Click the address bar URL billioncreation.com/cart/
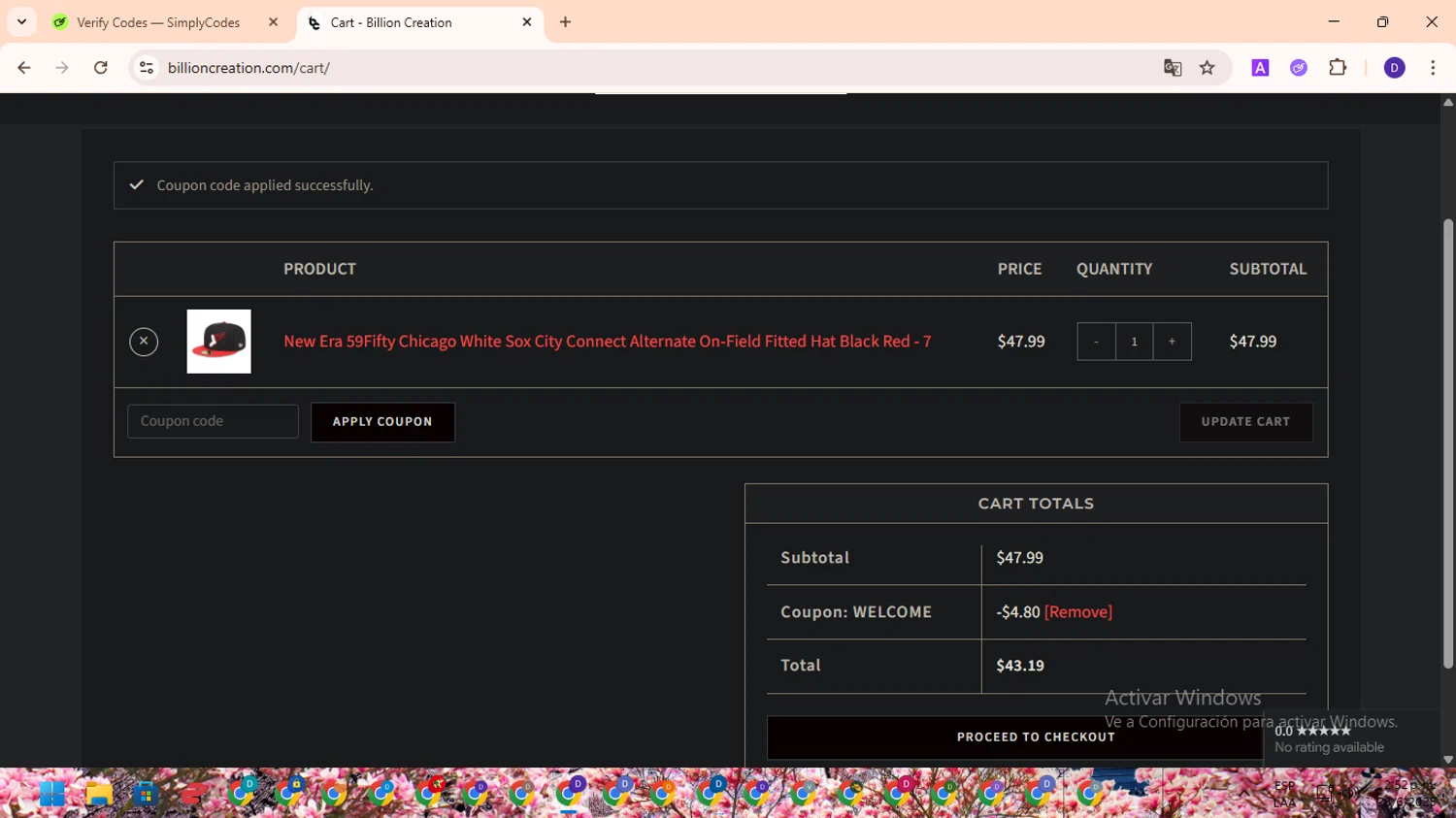The height and width of the screenshot is (818, 1456). pyautogui.click(x=248, y=68)
